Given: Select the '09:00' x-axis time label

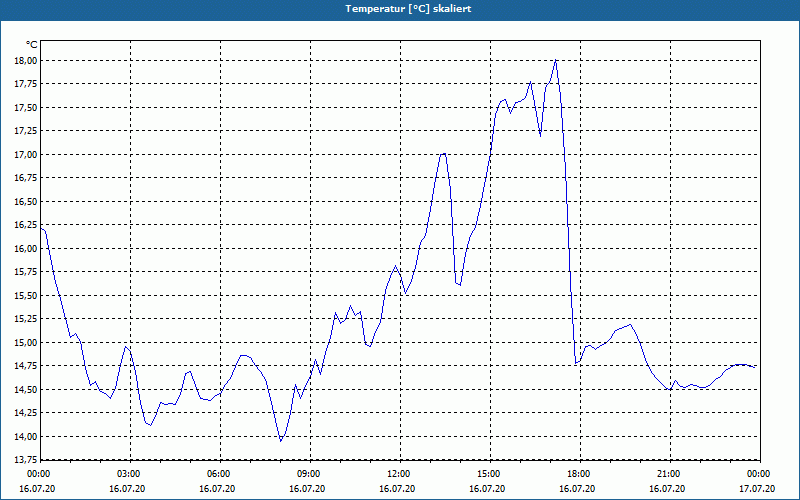Looking at the screenshot, I should pyautogui.click(x=308, y=474).
